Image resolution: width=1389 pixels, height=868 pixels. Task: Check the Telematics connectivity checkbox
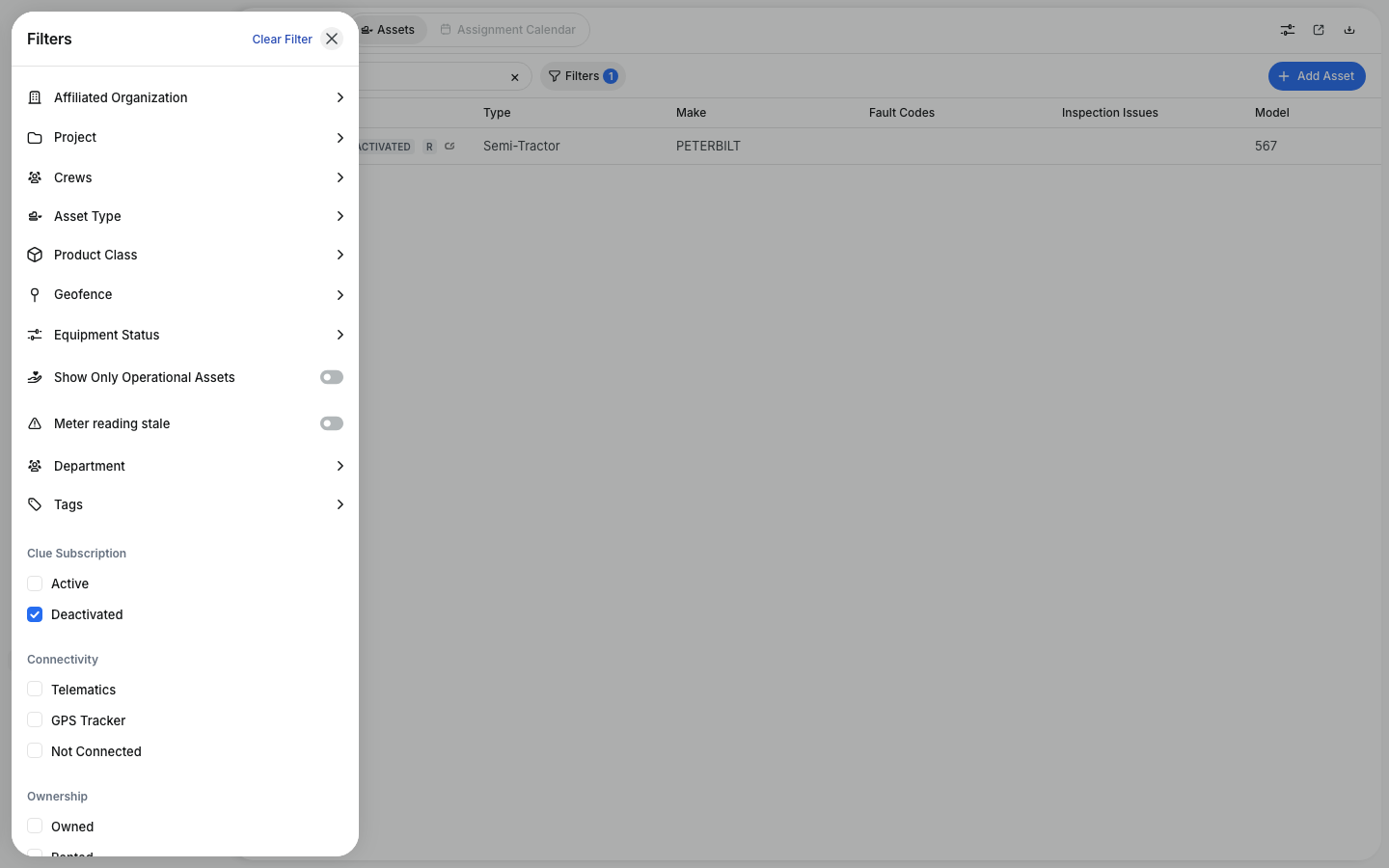pos(35,690)
